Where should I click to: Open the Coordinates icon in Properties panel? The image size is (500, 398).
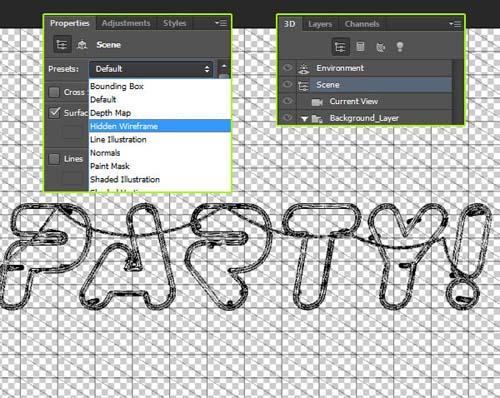pos(82,45)
